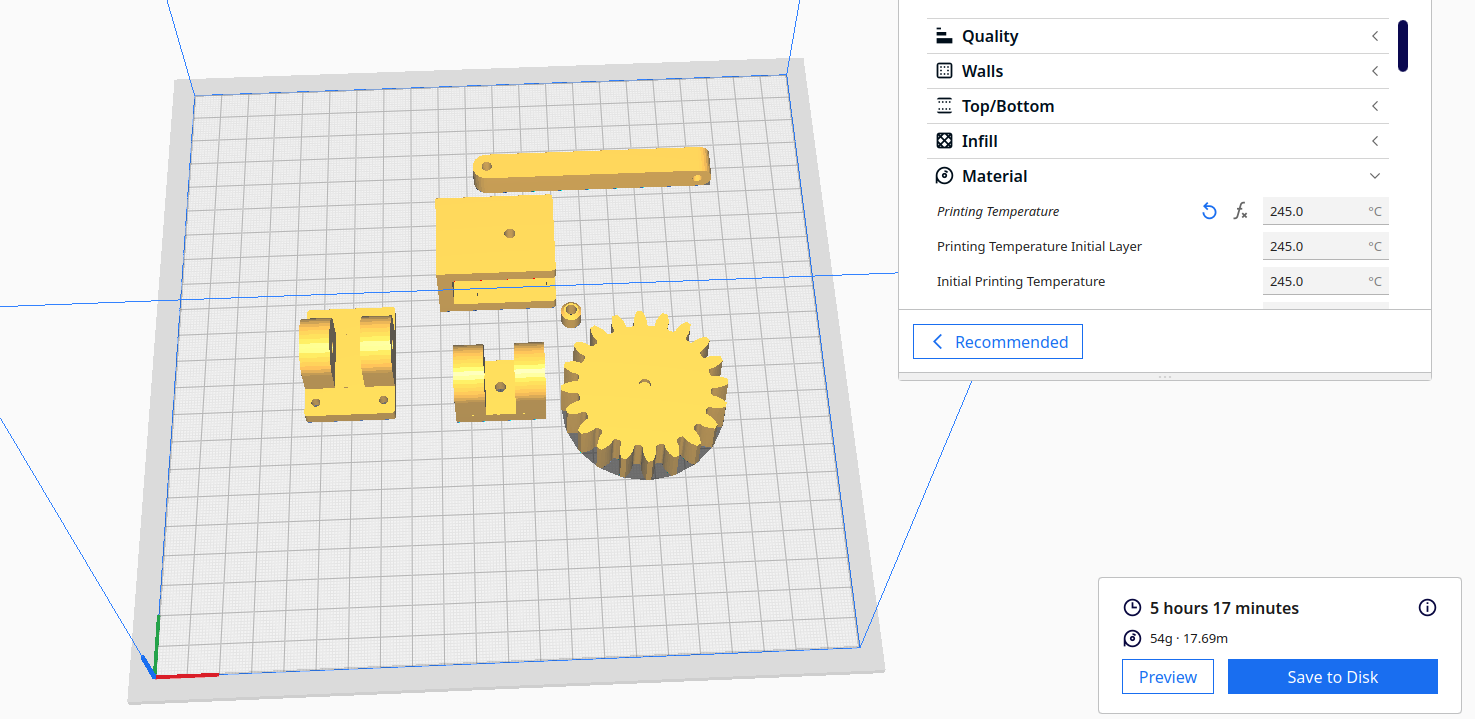This screenshot has height=719, width=1475.
Task: Click the '5 hours 17 minutes' estimate
Action: point(1224,608)
